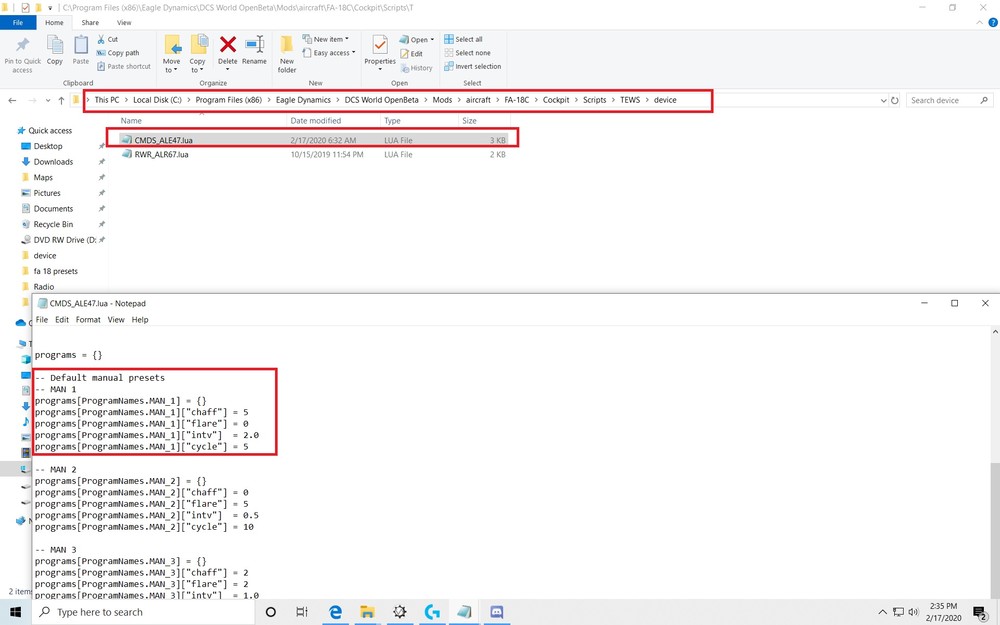
Task: Open Documents in the sidebar
Action: tap(53, 209)
